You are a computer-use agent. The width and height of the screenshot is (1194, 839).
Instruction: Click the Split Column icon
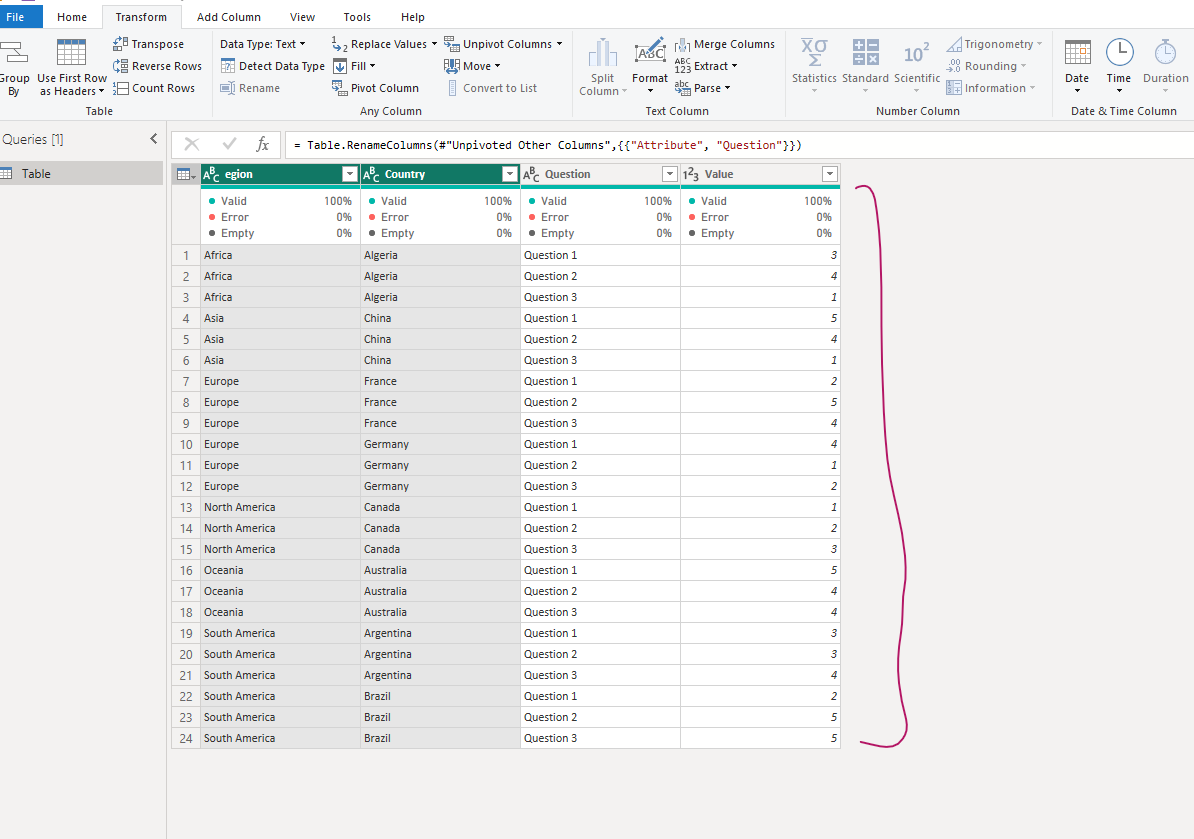[602, 53]
